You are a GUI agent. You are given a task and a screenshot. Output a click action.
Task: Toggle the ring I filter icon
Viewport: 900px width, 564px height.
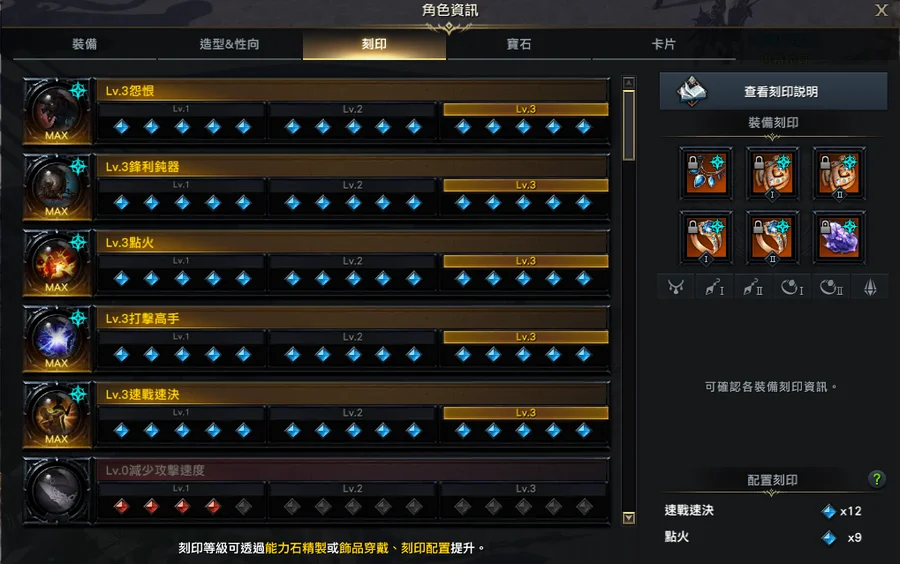(x=792, y=286)
